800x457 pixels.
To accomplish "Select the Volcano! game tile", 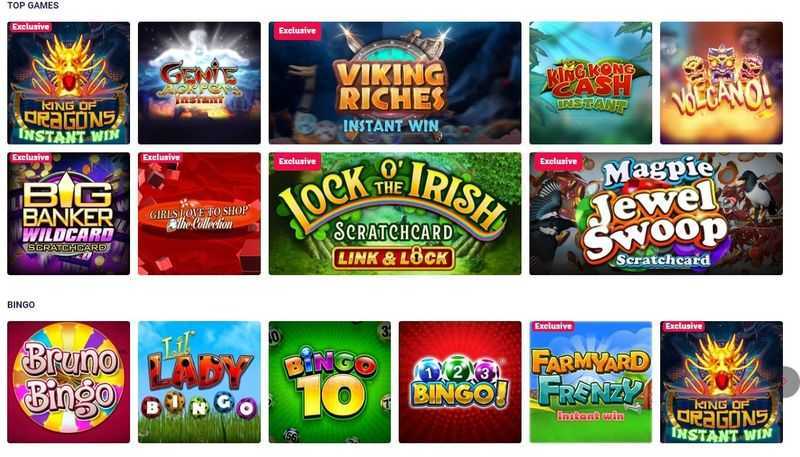I will [721, 83].
